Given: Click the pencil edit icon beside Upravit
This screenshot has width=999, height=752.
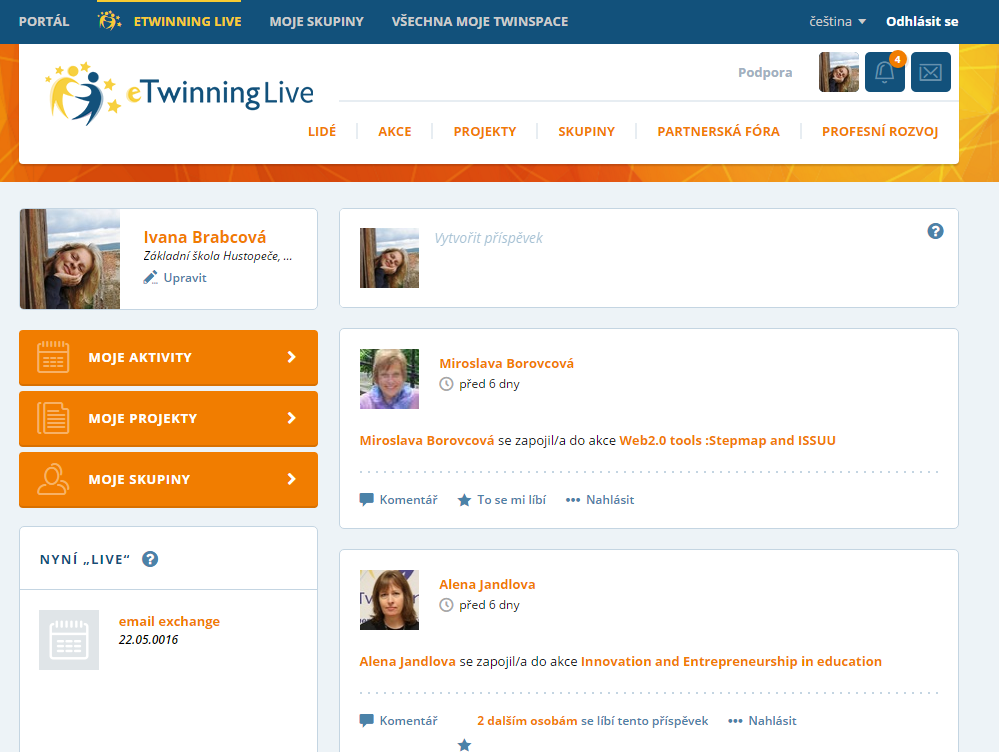Looking at the screenshot, I should pyautogui.click(x=150, y=277).
